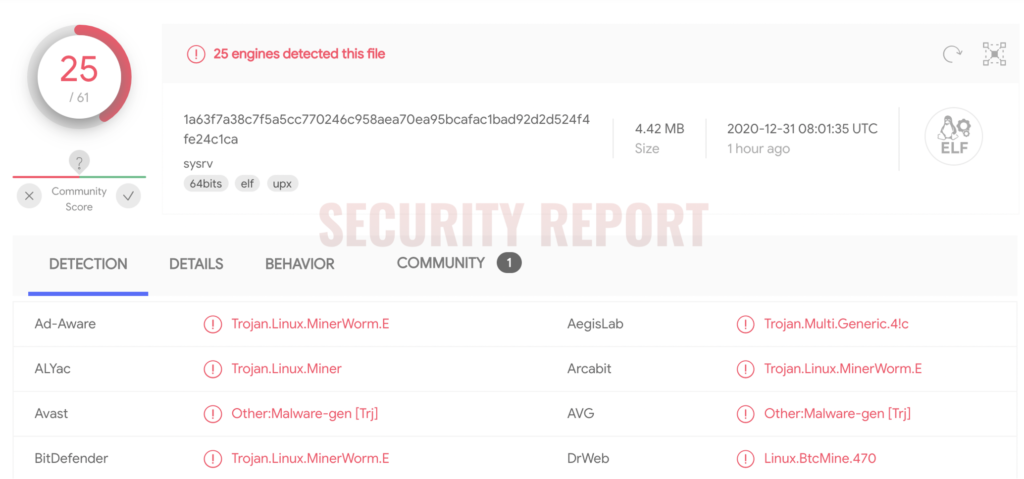
Task: Click the upx tag
Action: pos(283,184)
